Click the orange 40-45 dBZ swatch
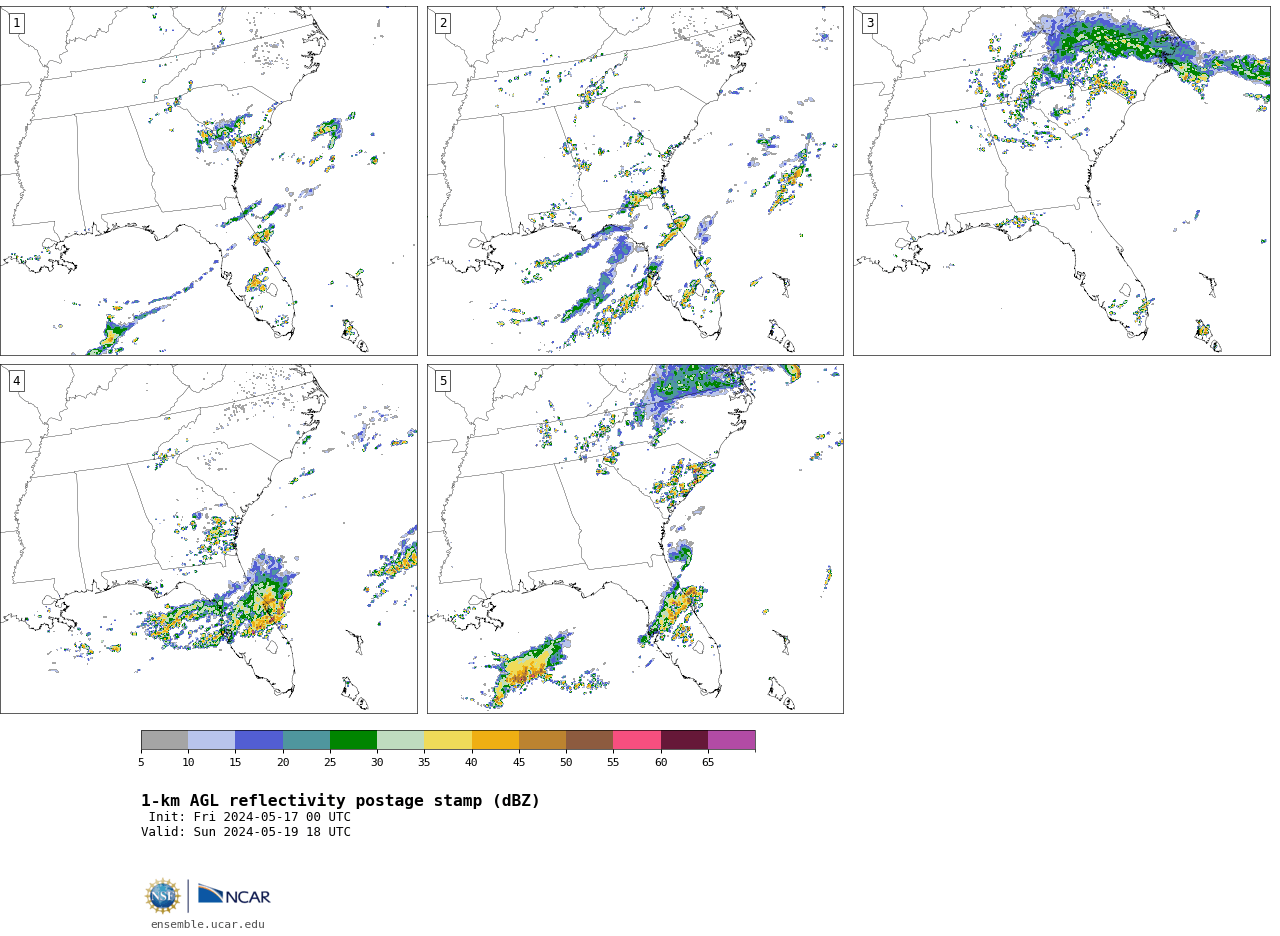The image size is (1280, 936). point(495,740)
